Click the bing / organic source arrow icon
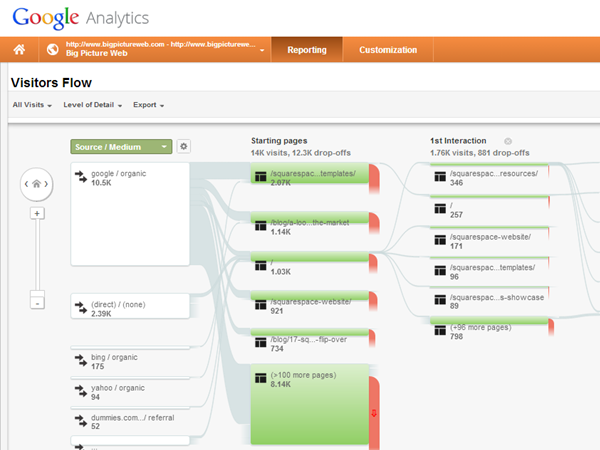The image size is (600, 450). point(81,360)
